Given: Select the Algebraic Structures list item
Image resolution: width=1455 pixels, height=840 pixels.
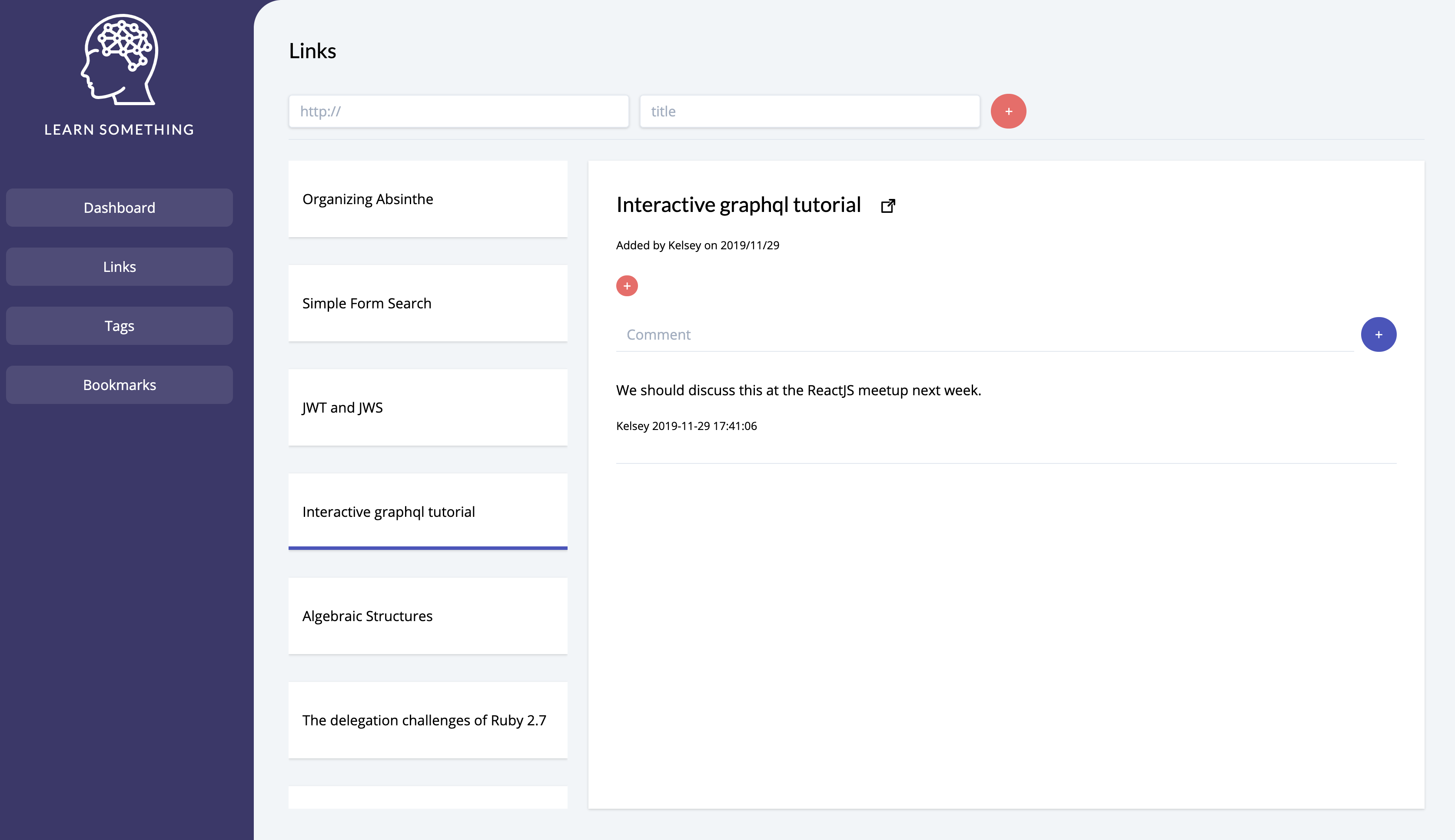Looking at the screenshot, I should coord(428,615).
